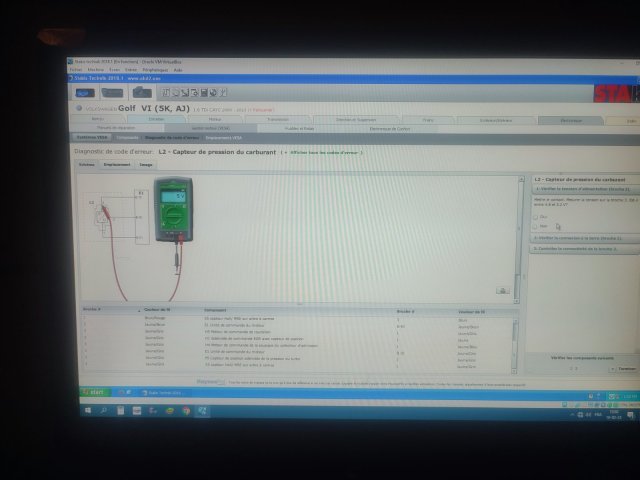Image resolution: width=640 pixels, height=480 pixels.
Task: Open dropdown beside Terminer button
Action: (612, 369)
